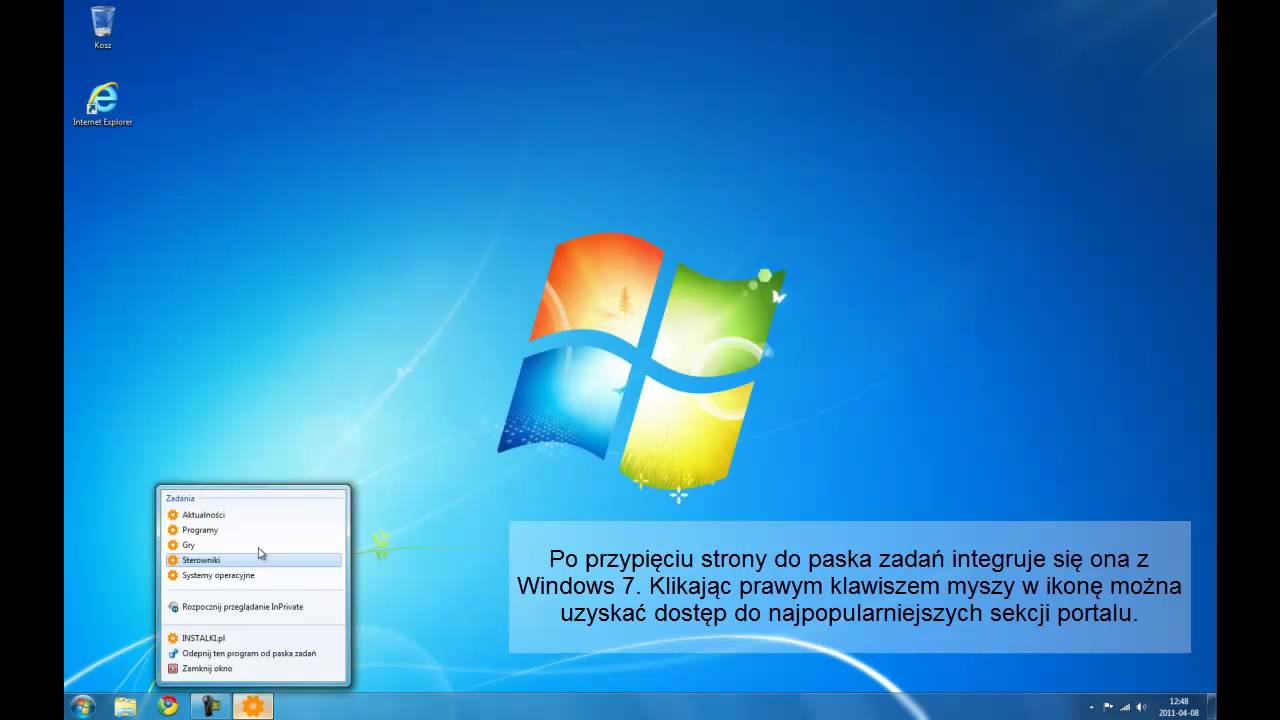Open the network signal tray icon
1280x720 pixels.
[x=1124, y=707]
